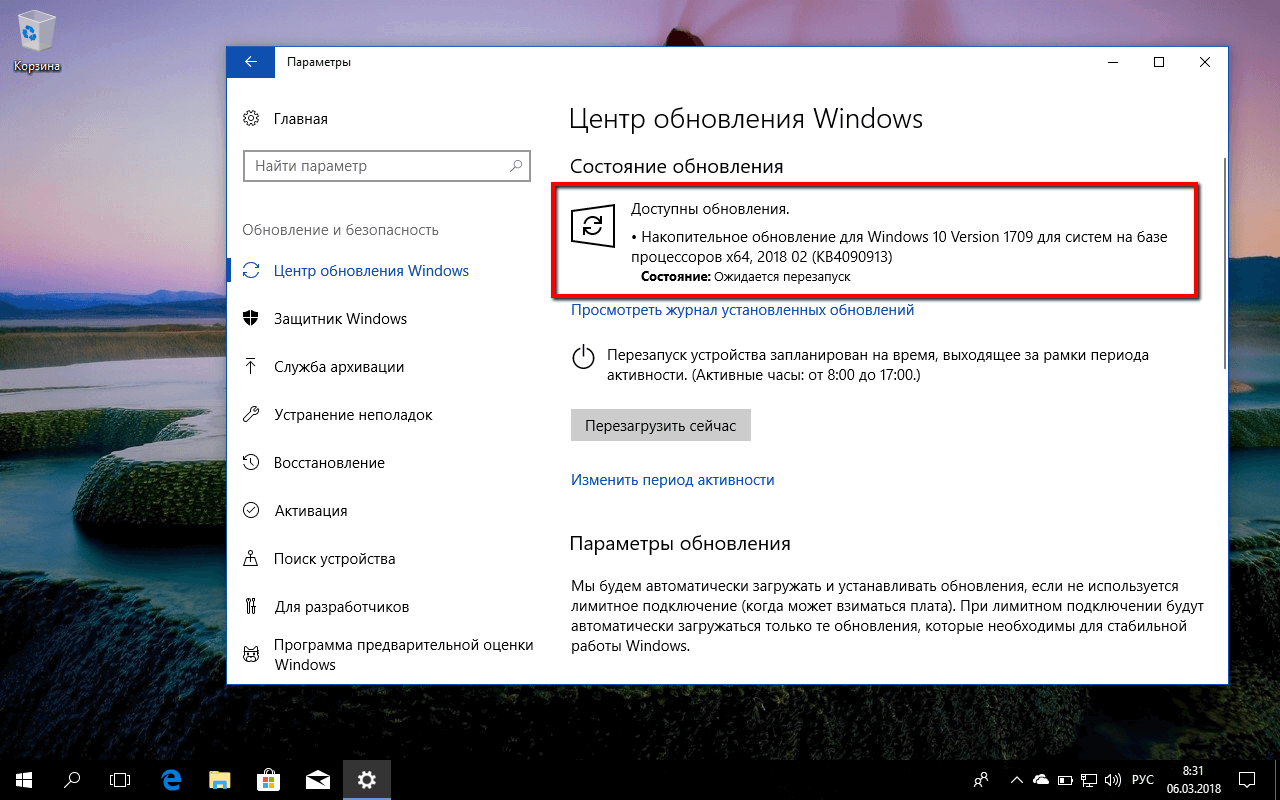The image size is (1280, 800).
Task: Open Восстановление clock-arrow icon
Action: point(251,462)
